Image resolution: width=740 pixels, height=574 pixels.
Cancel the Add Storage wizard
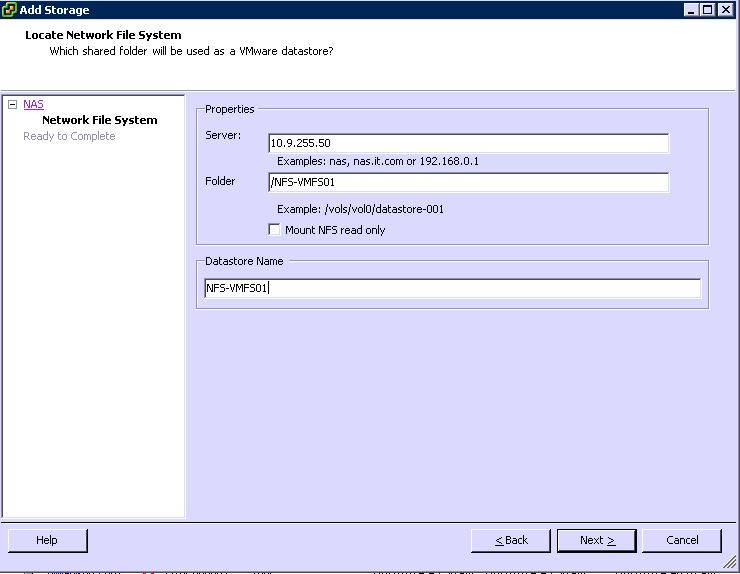pos(682,540)
